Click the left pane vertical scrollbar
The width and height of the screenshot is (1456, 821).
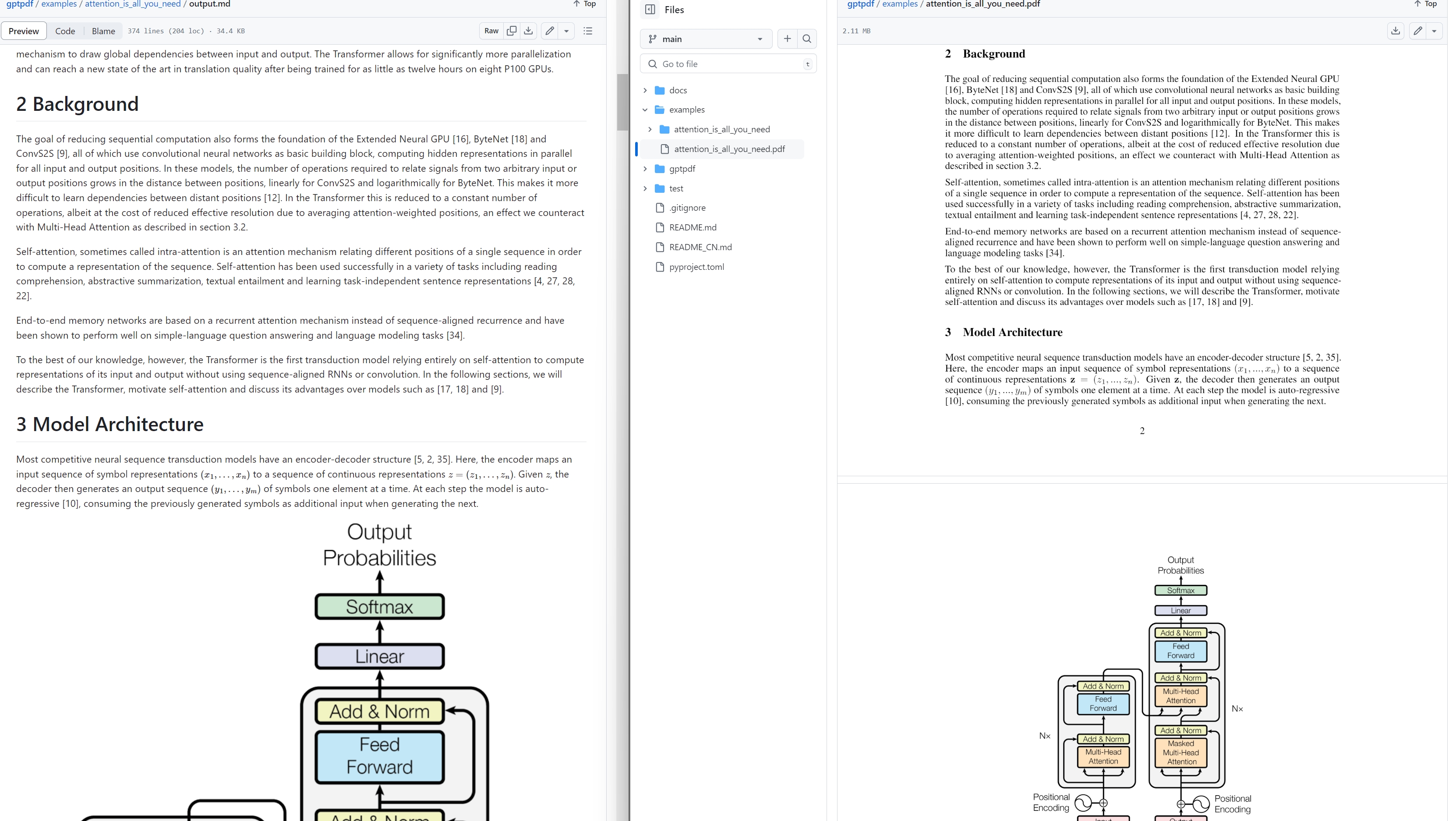coord(622,102)
